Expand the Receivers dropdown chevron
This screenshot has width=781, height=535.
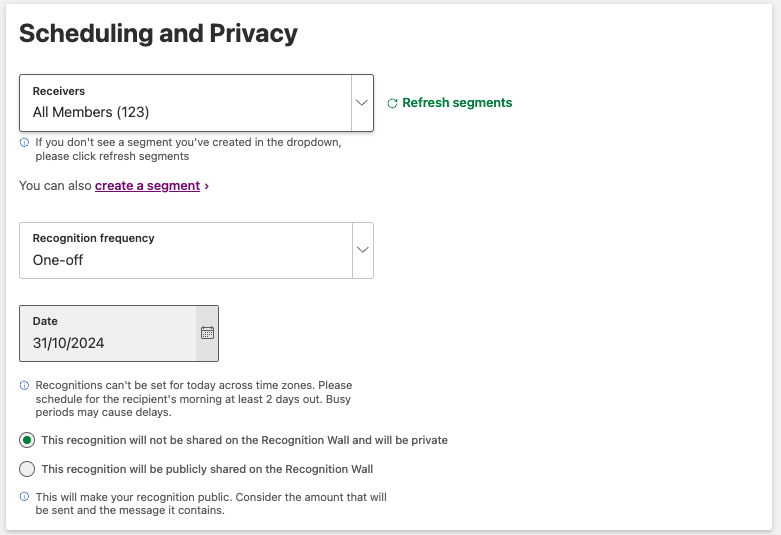(x=362, y=102)
